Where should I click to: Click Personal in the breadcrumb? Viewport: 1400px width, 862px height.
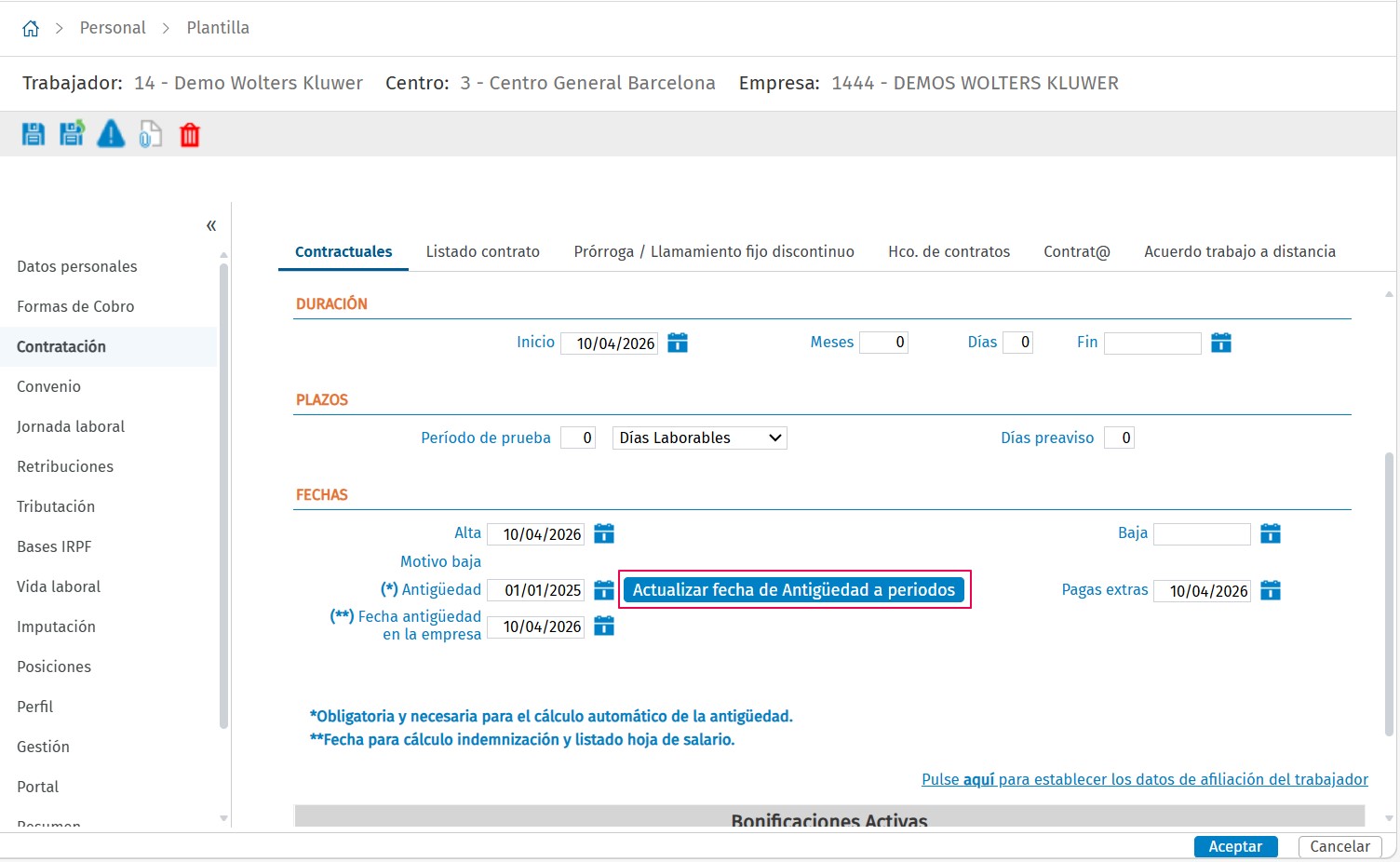click(x=113, y=28)
